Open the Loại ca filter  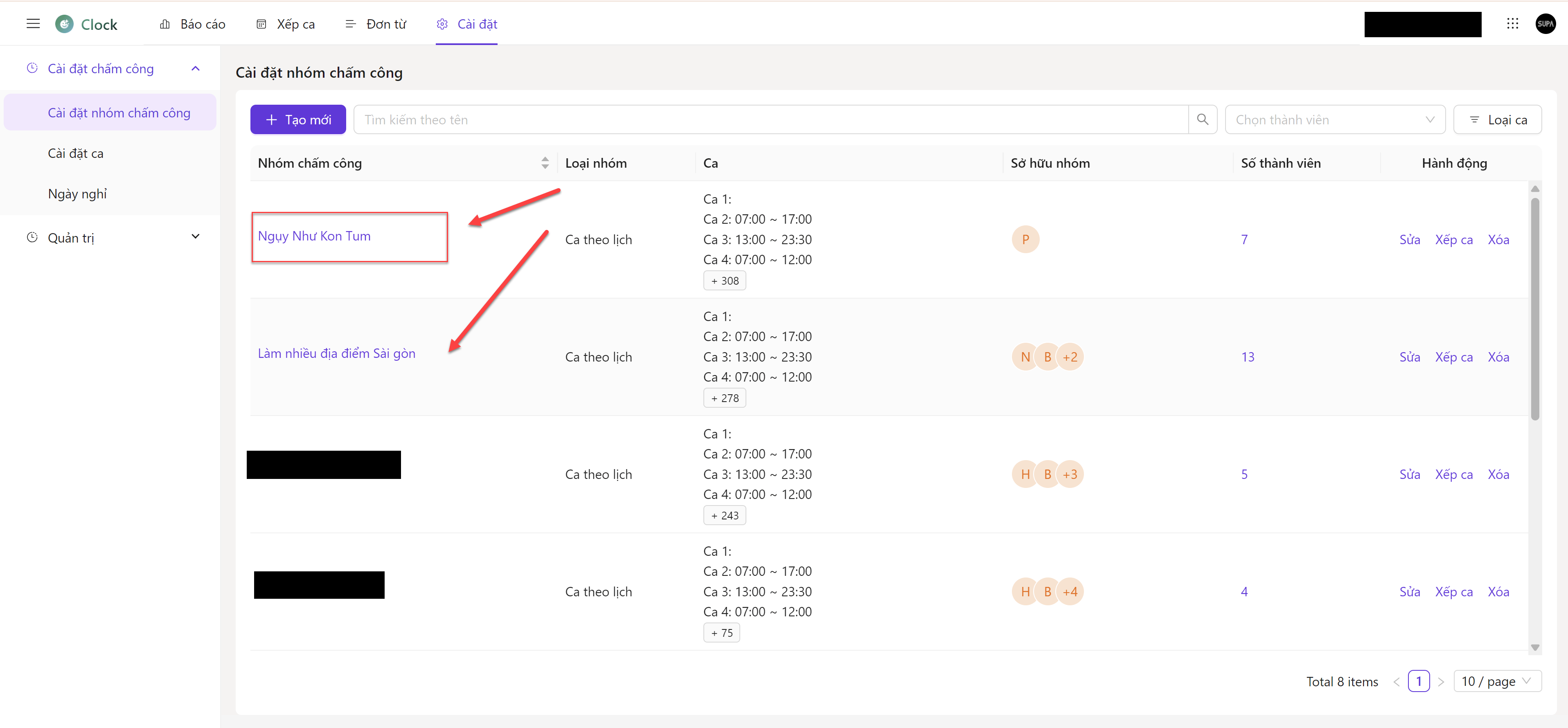(1497, 119)
